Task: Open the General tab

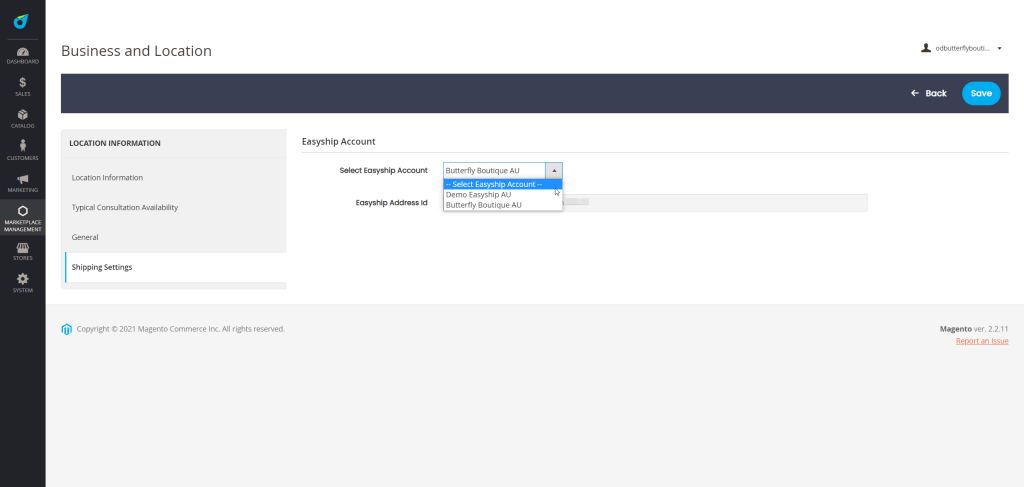Action: [x=174, y=238]
